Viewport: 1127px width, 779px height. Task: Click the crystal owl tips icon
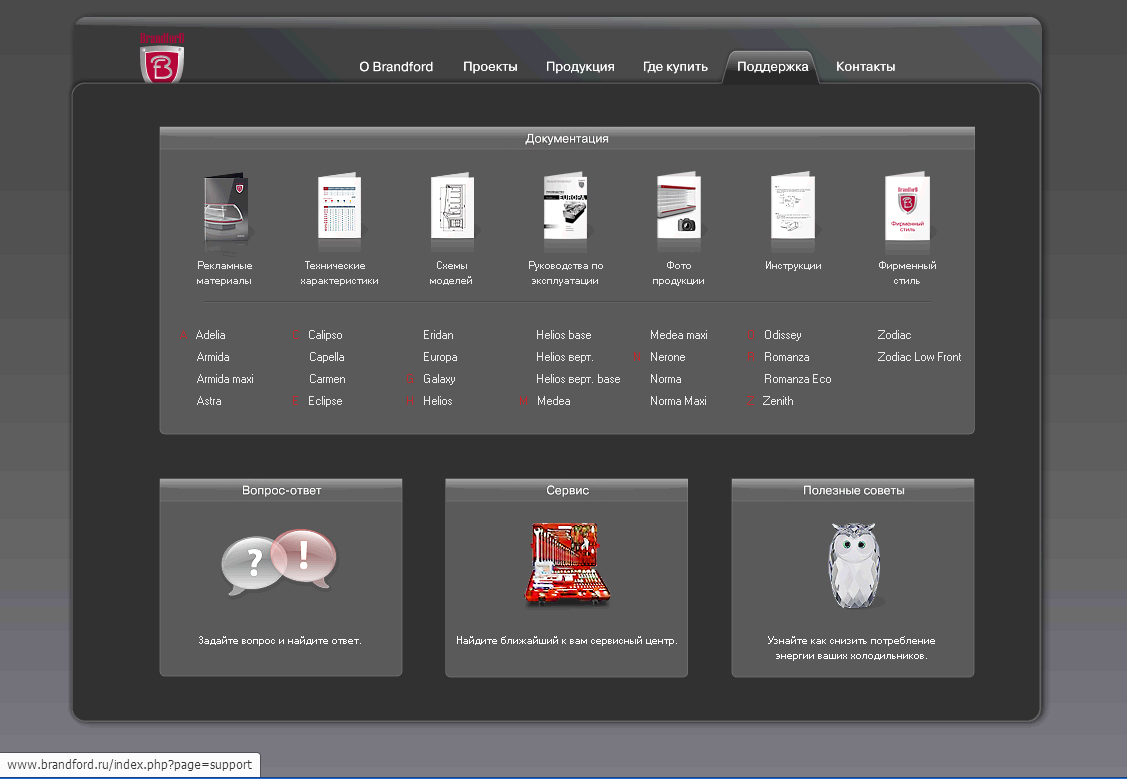click(x=853, y=566)
